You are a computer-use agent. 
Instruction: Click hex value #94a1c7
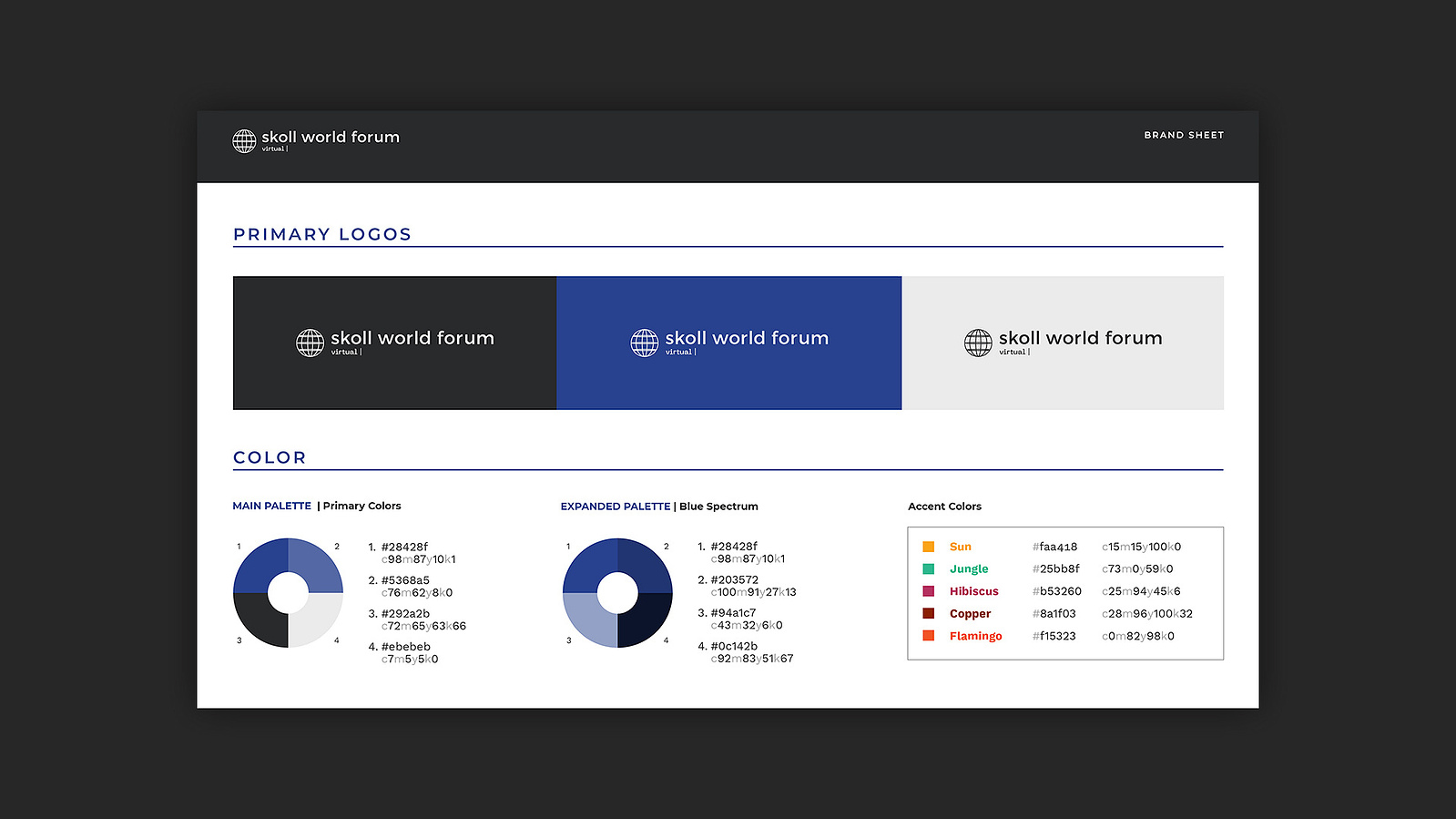(734, 613)
